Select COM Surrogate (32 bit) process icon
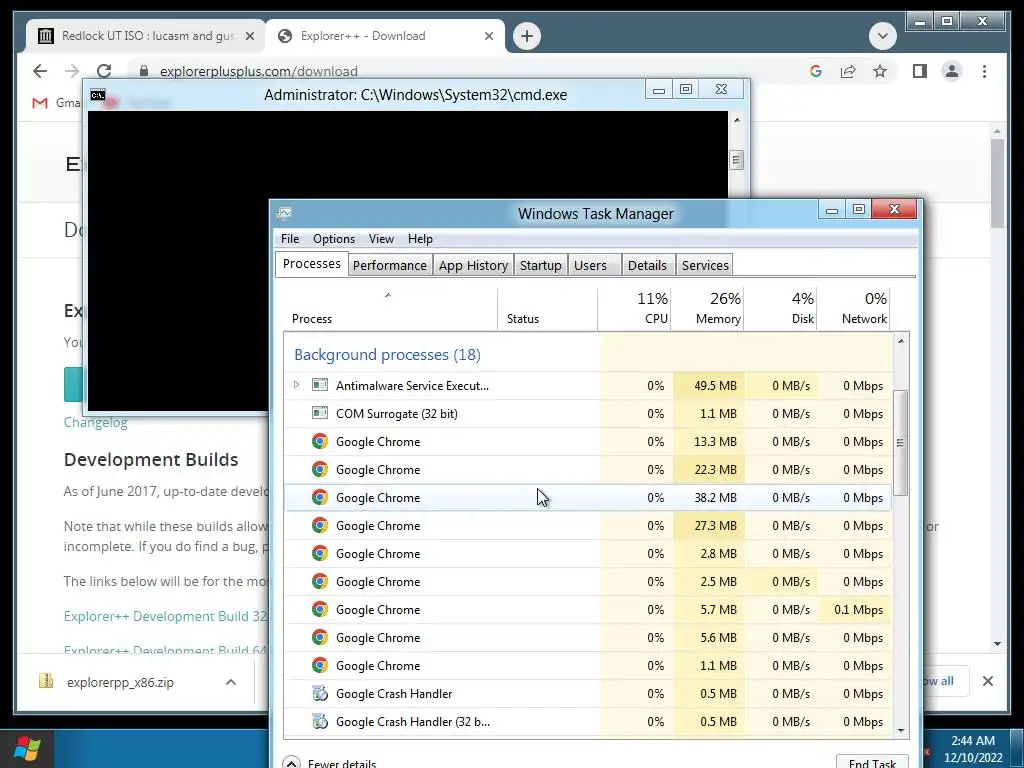1024x768 pixels. (x=319, y=413)
